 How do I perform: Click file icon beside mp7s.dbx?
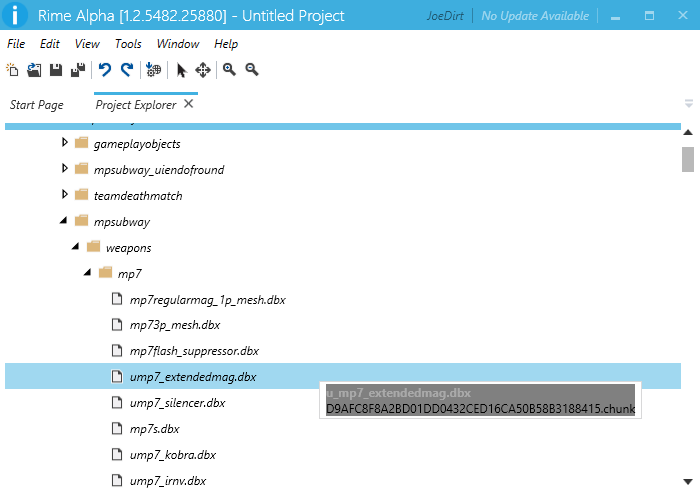click(117, 428)
